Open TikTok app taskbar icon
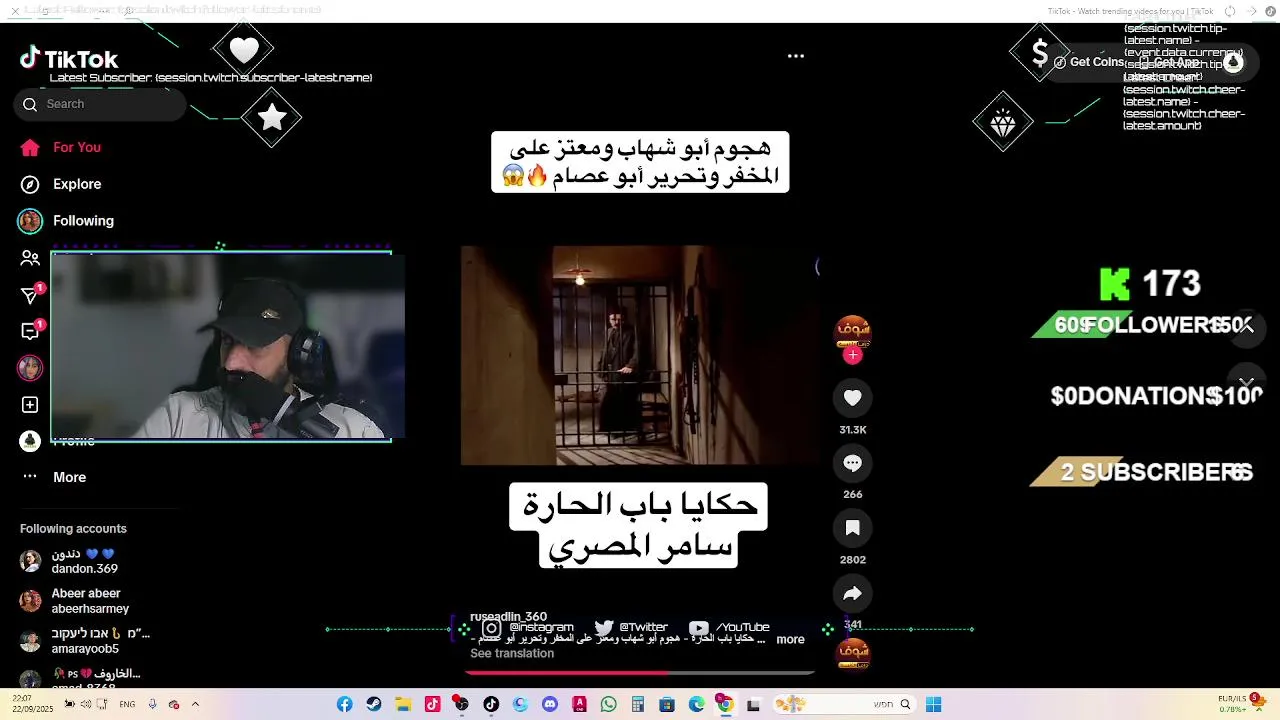Screen dimensions: 1280x720 [x=491, y=704]
